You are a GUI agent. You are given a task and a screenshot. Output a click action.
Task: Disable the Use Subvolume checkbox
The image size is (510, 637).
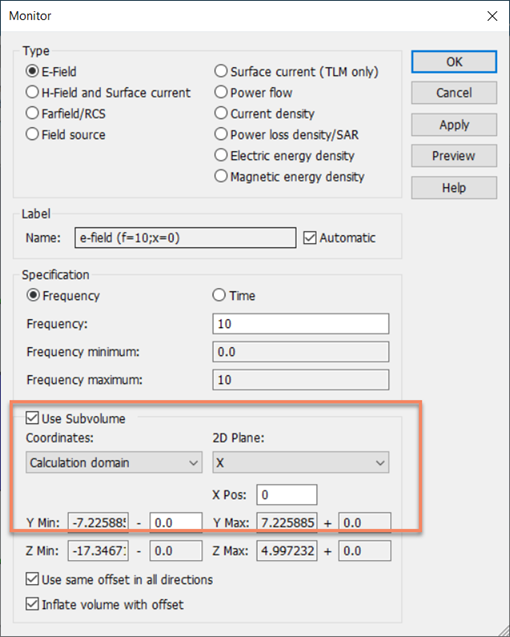[x=32, y=418]
